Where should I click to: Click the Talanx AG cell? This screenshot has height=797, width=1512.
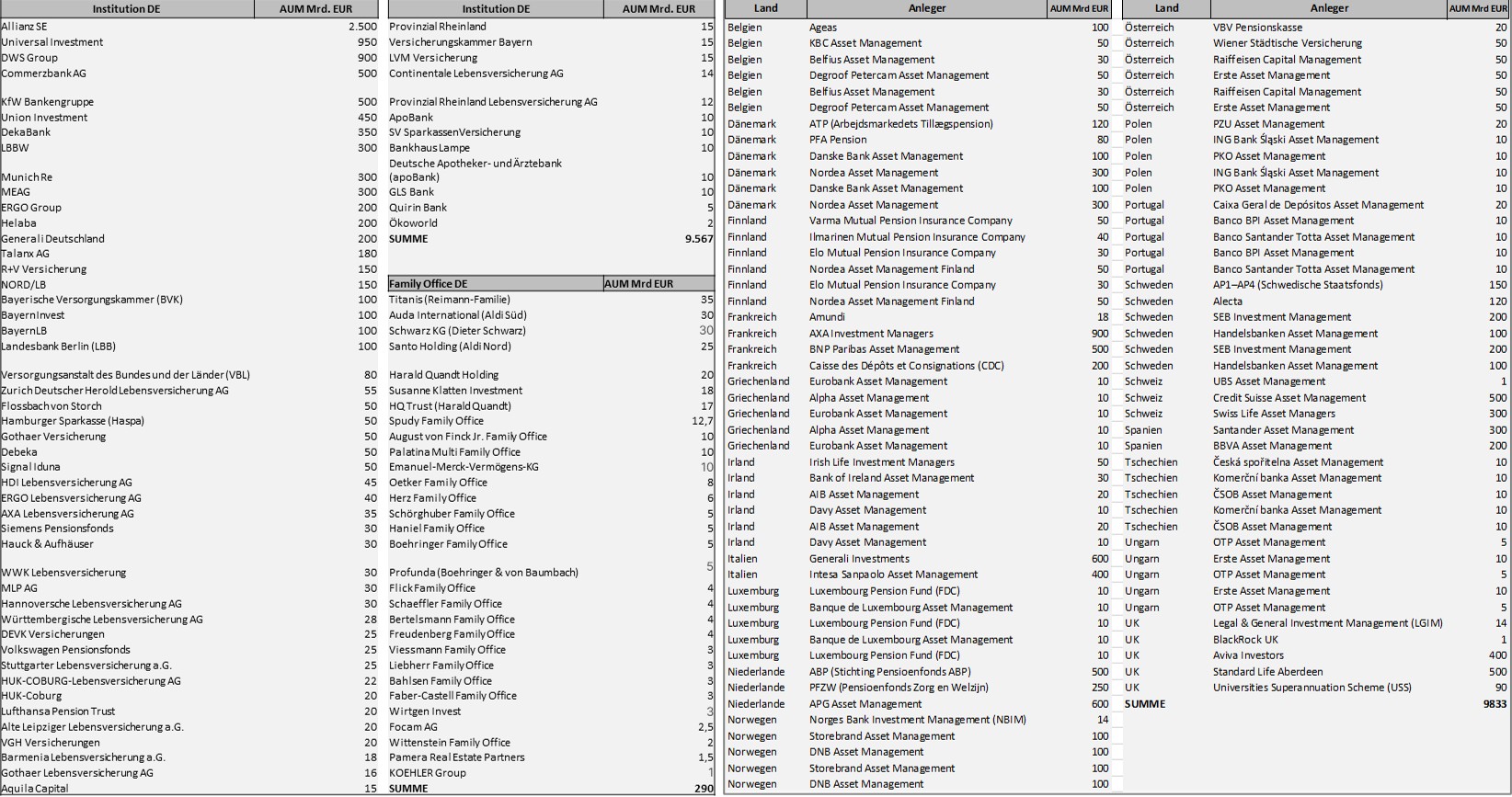tap(26, 254)
